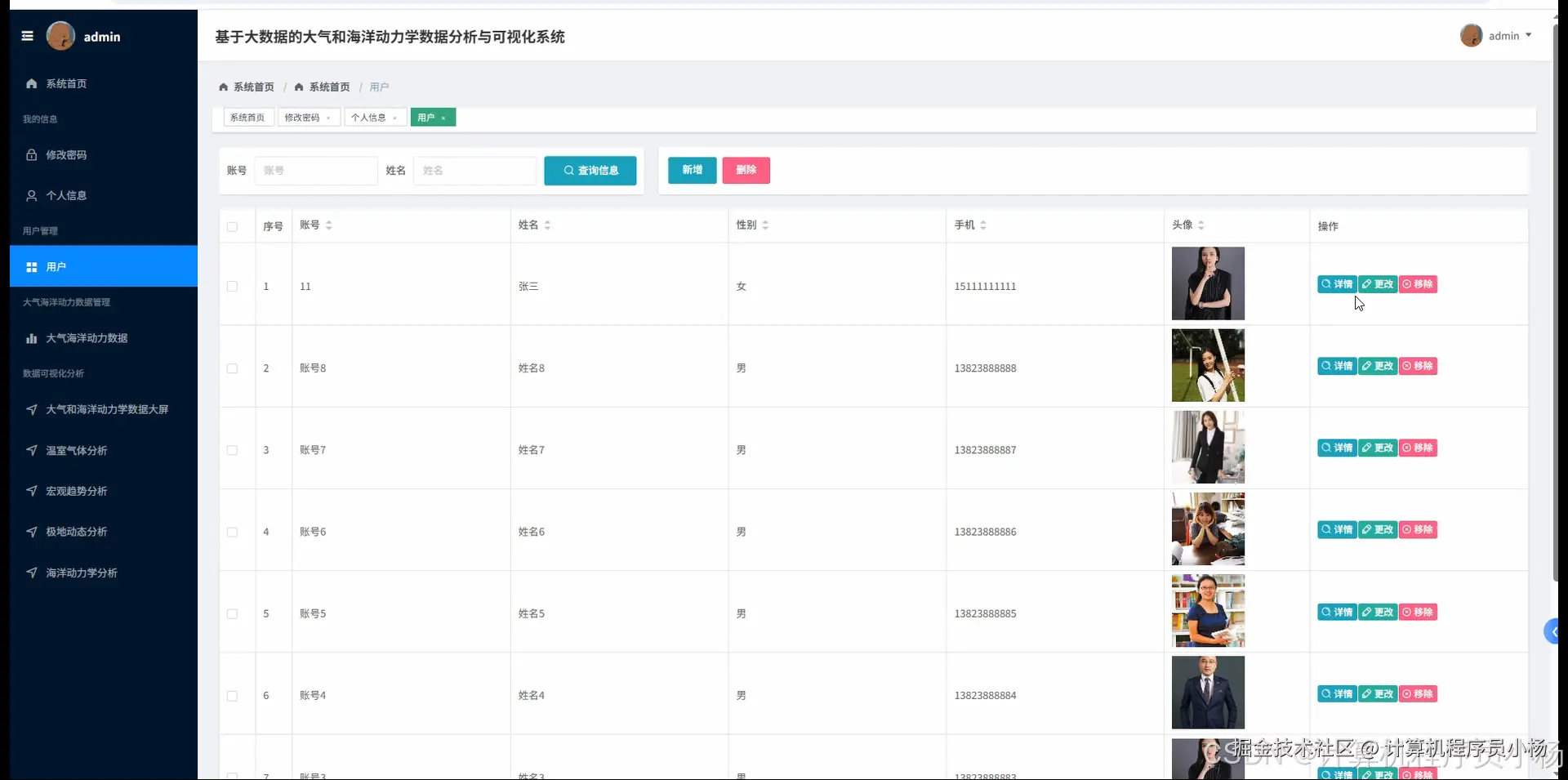Check the checkbox for row 账号6
This screenshot has height=780, width=1568.
point(233,532)
